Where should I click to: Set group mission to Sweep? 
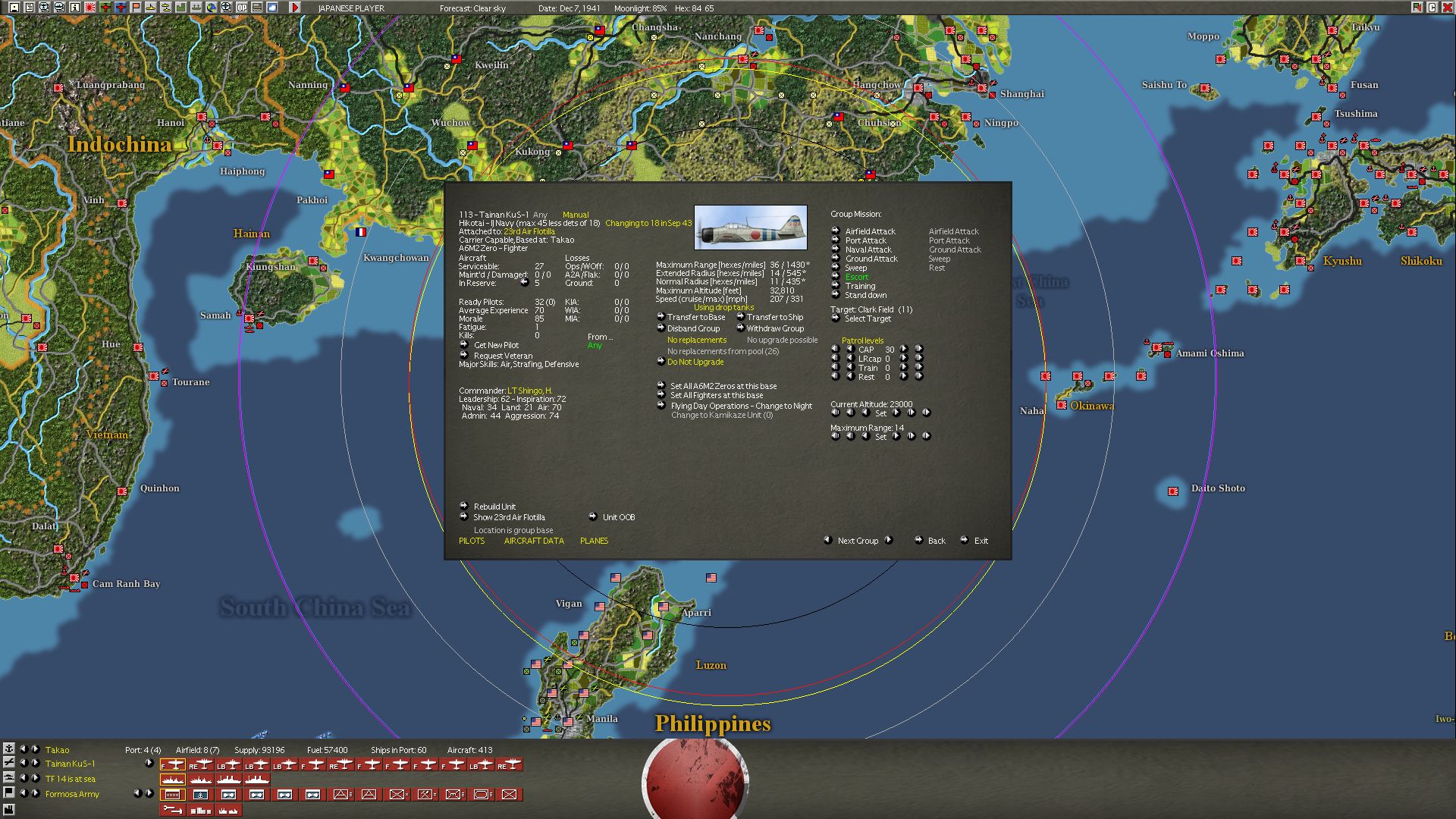855,268
